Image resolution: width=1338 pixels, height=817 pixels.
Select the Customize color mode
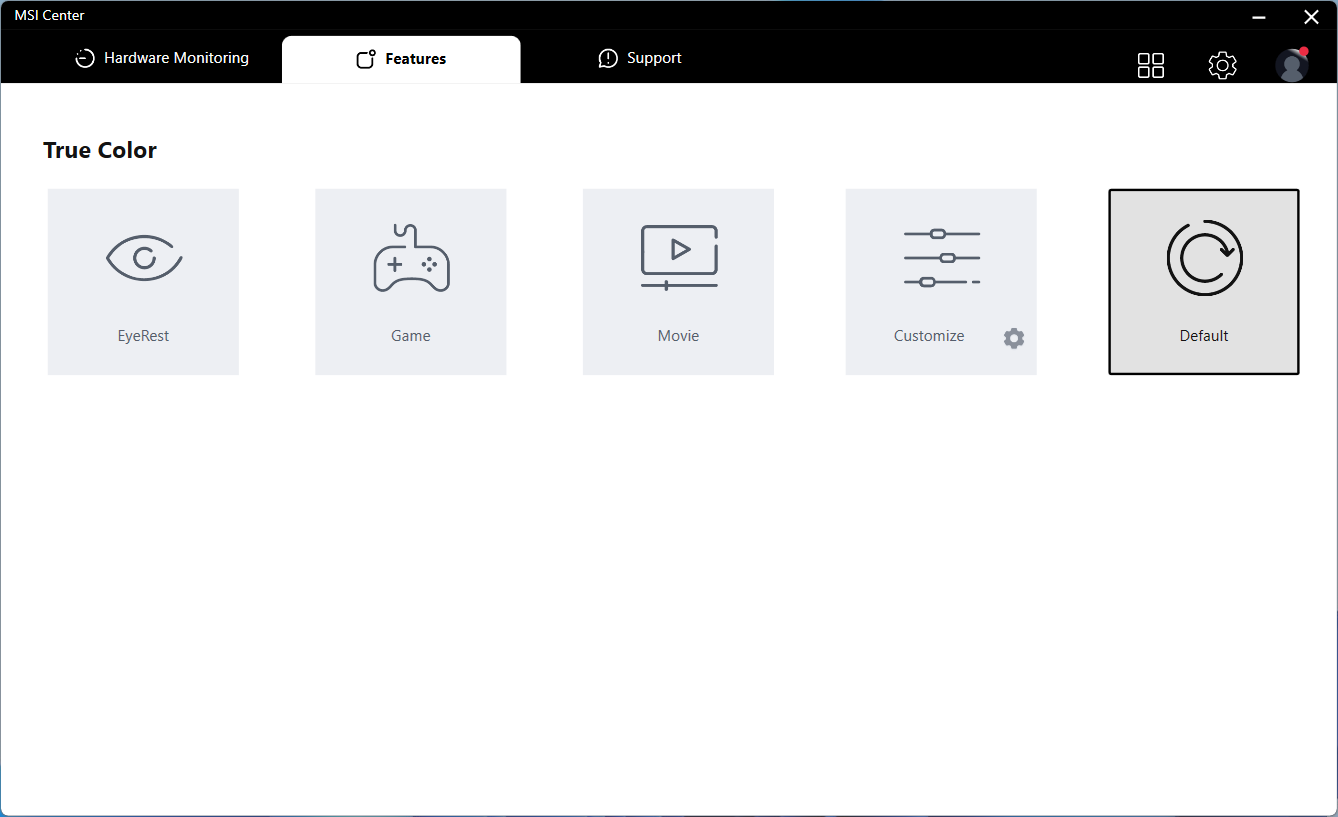(941, 282)
